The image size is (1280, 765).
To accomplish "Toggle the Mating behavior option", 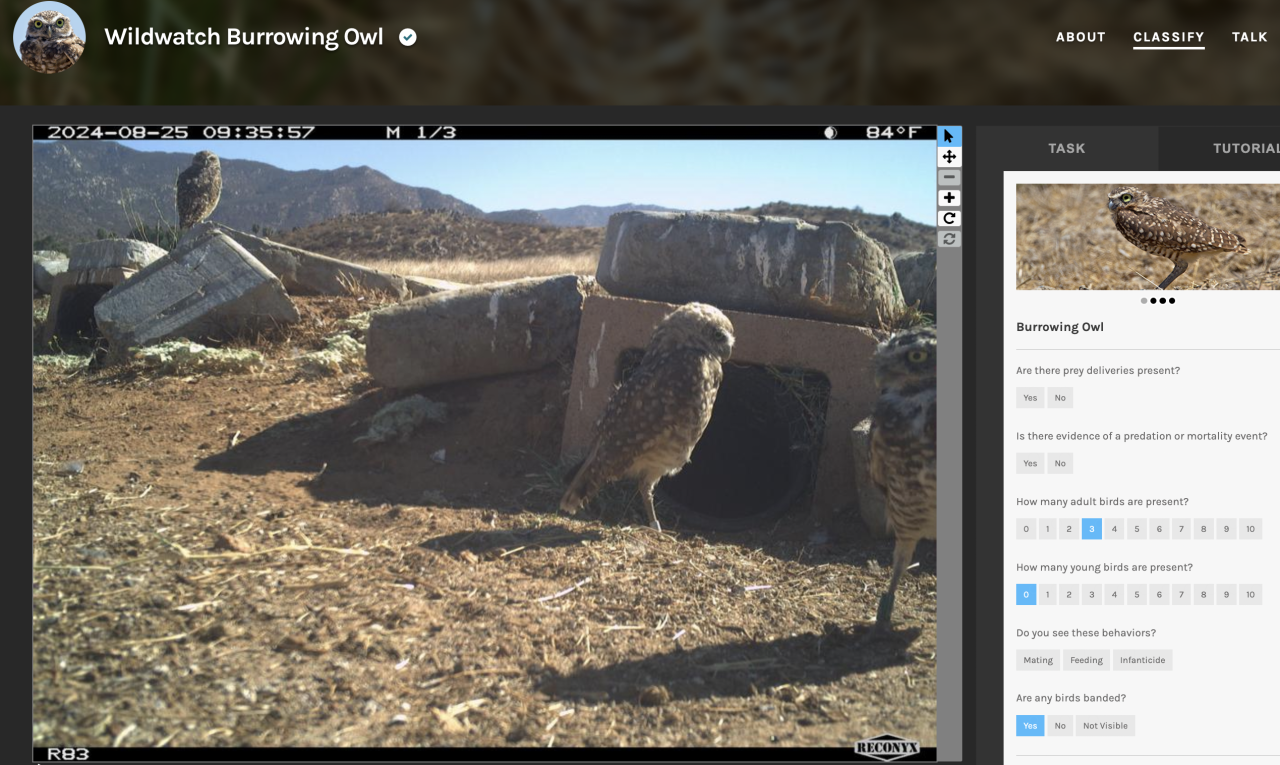I will coord(1038,660).
